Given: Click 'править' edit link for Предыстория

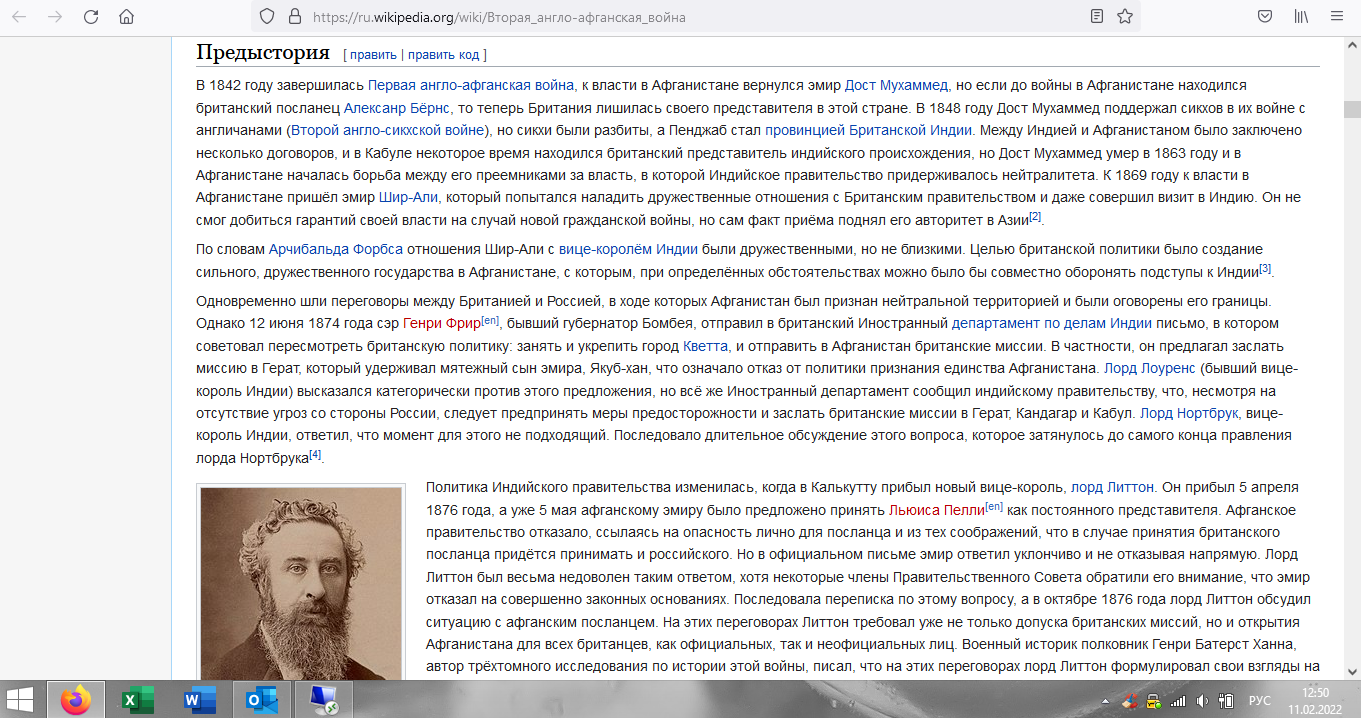Looking at the screenshot, I should pos(373,54).
